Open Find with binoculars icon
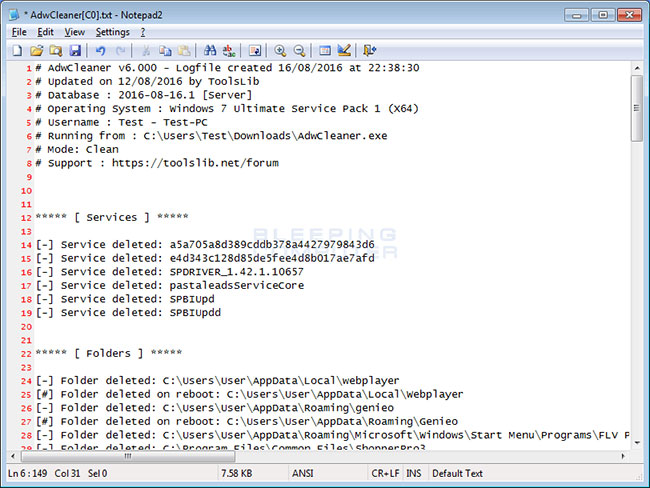This screenshot has width=650, height=488. [210, 51]
